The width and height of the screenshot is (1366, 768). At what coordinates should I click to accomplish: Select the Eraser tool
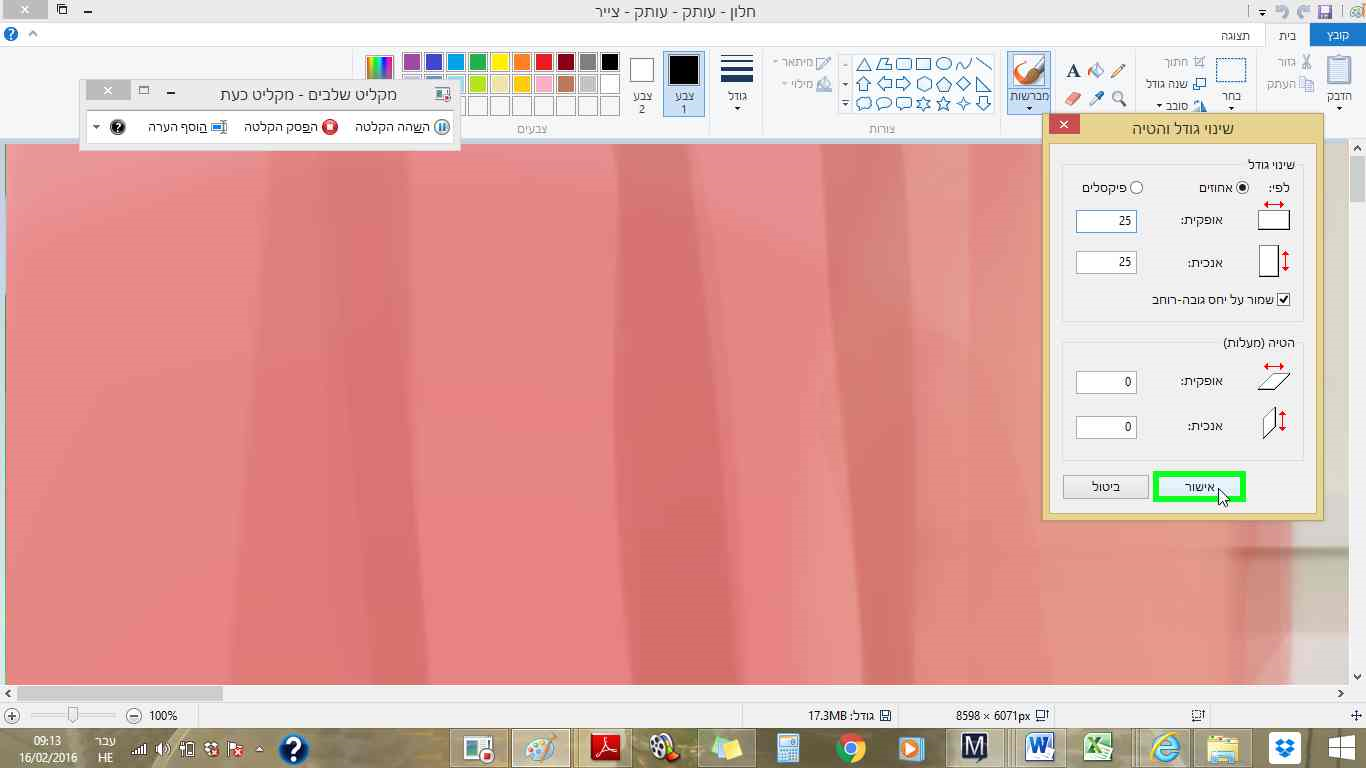[x=1073, y=98]
